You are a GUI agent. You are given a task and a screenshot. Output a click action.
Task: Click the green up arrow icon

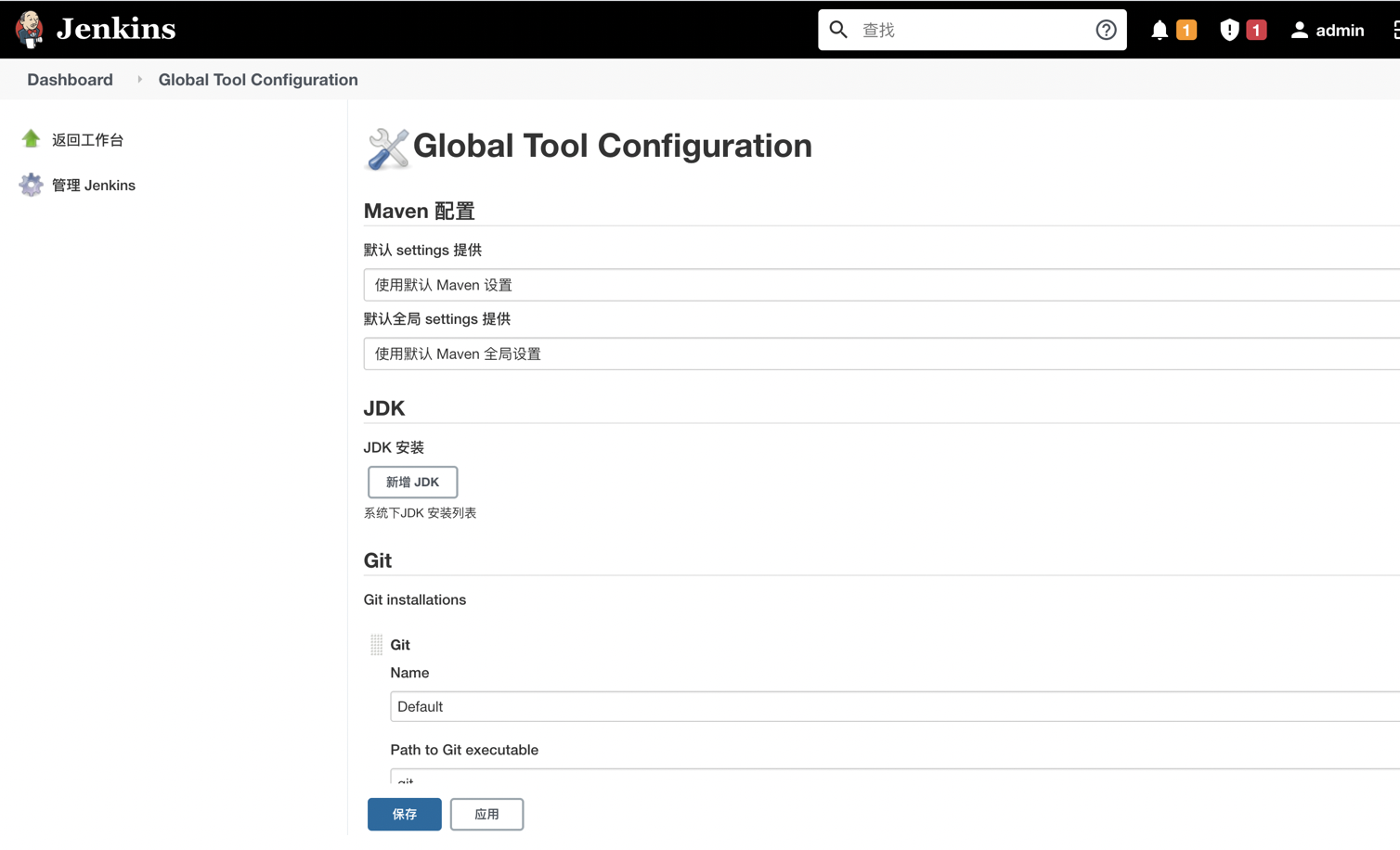pyautogui.click(x=32, y=139)
